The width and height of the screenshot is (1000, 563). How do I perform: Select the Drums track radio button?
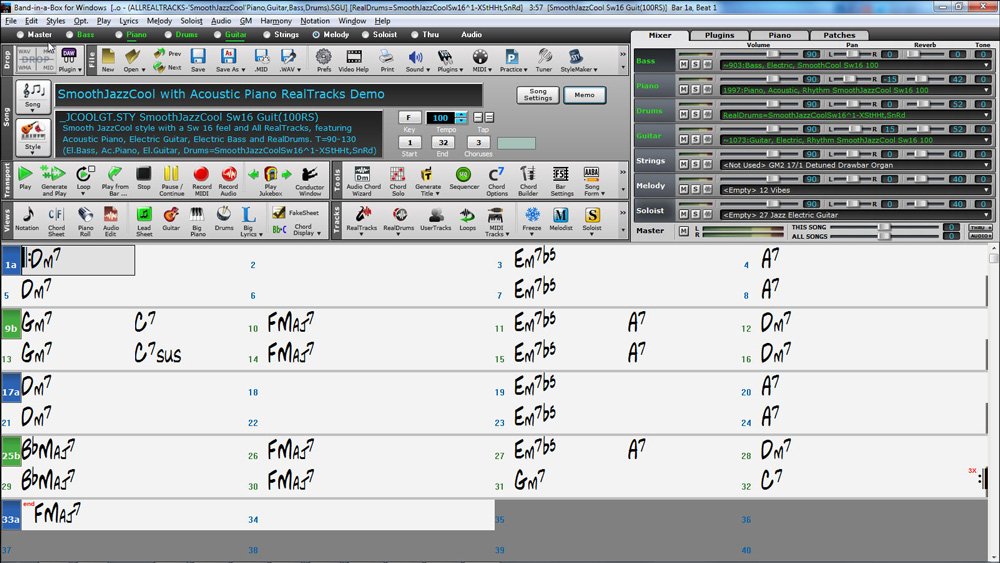[168, 34]
